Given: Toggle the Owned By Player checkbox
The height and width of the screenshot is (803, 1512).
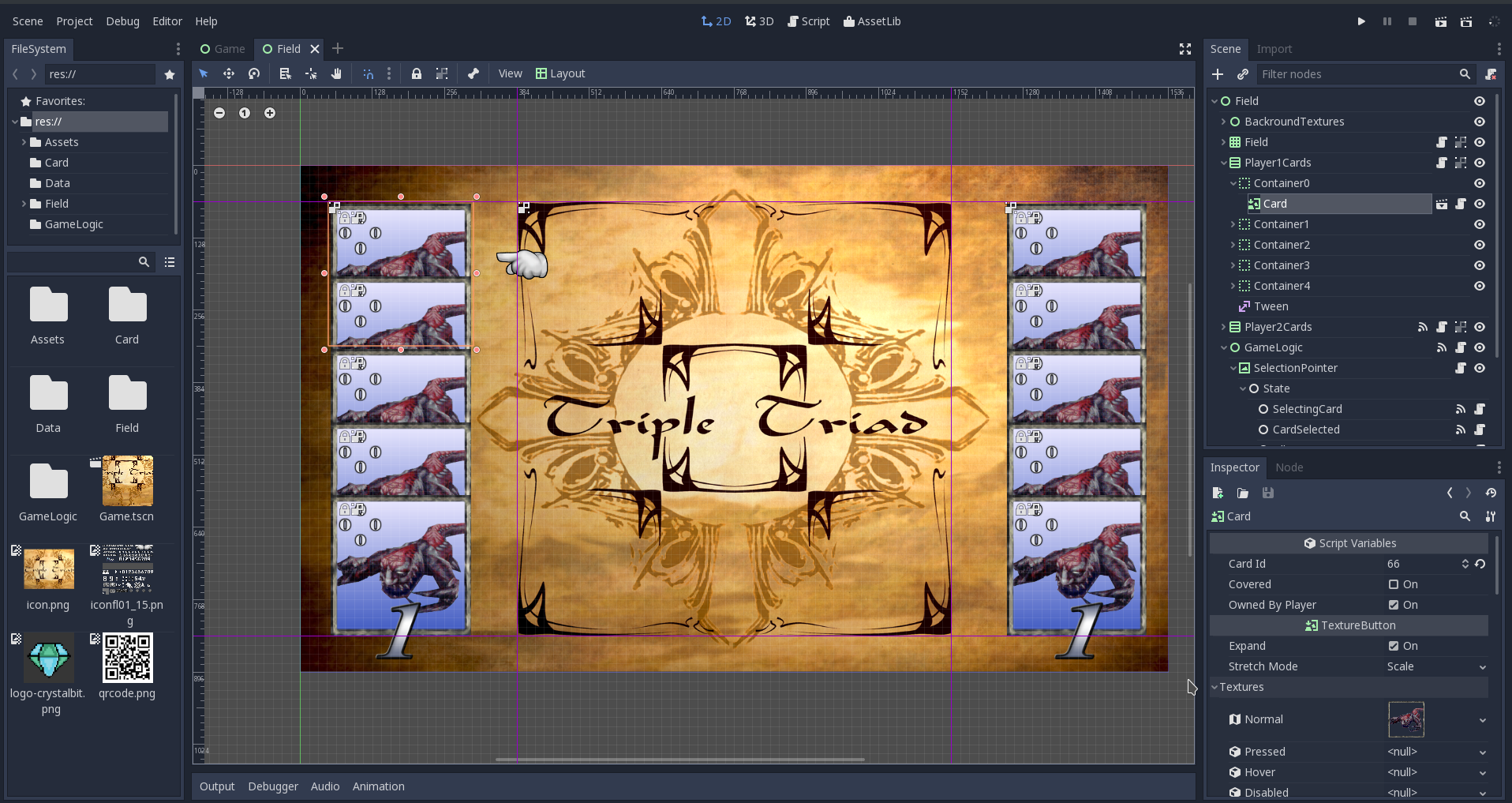Looking at the screenshot, I should tap(1394, 605).
